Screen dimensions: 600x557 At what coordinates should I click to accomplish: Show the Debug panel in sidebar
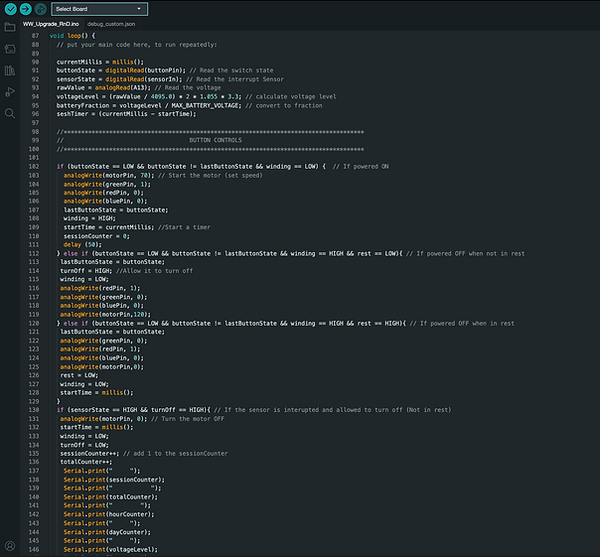point(10,92)
